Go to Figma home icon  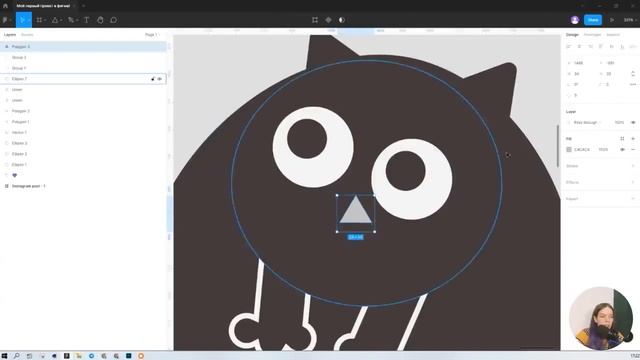(x=5, y=6)
